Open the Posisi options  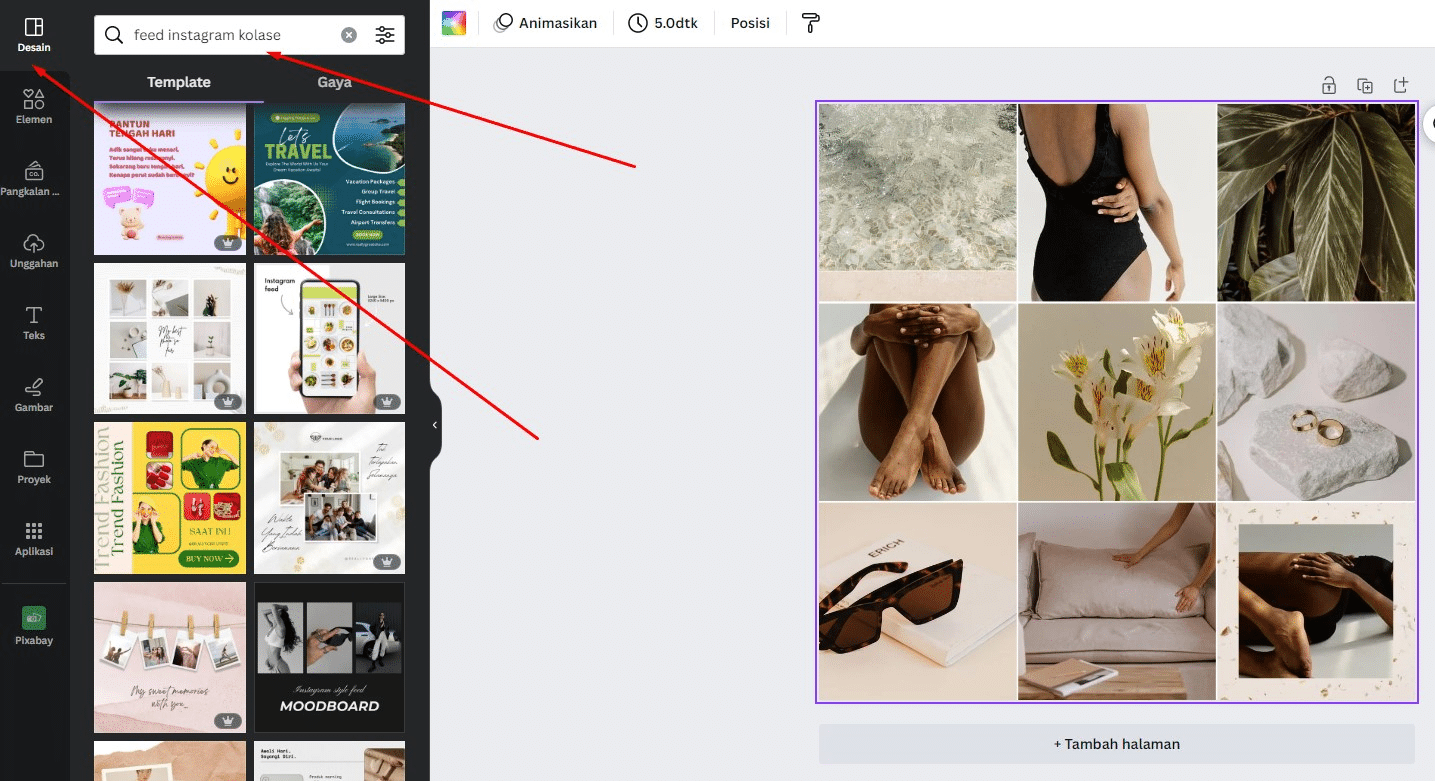(749, 22)
